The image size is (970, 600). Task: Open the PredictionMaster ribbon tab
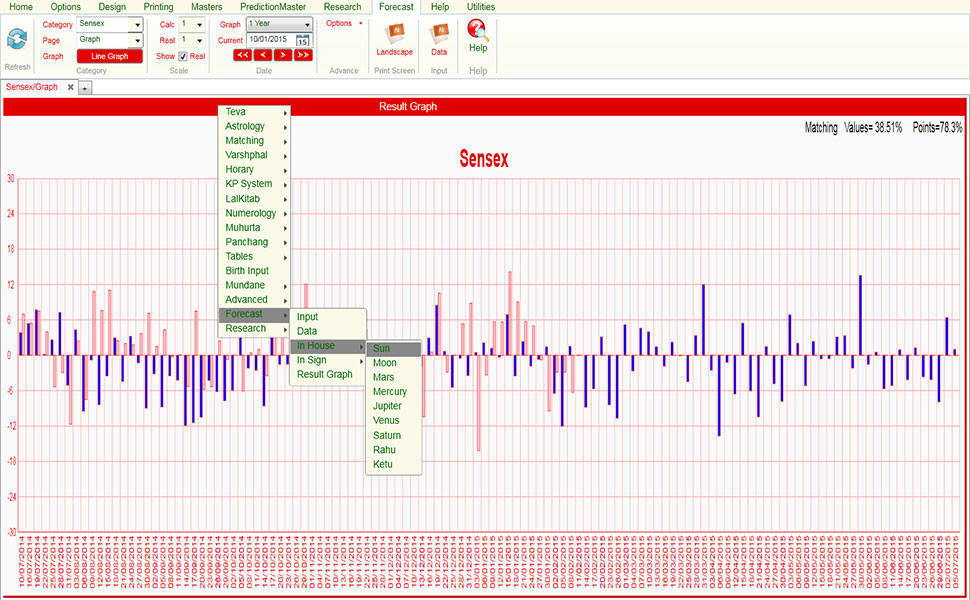273,7
